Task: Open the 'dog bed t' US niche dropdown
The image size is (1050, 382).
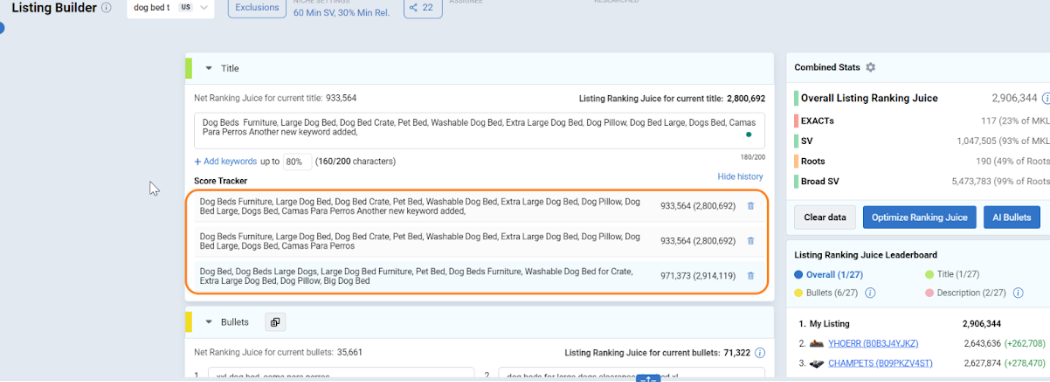Action: [170, 8]
